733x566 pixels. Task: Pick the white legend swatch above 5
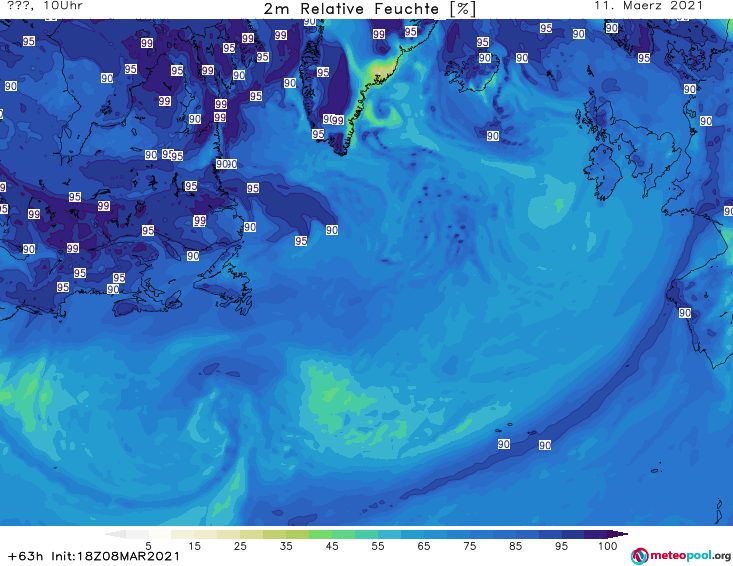[x=160, y=534]
